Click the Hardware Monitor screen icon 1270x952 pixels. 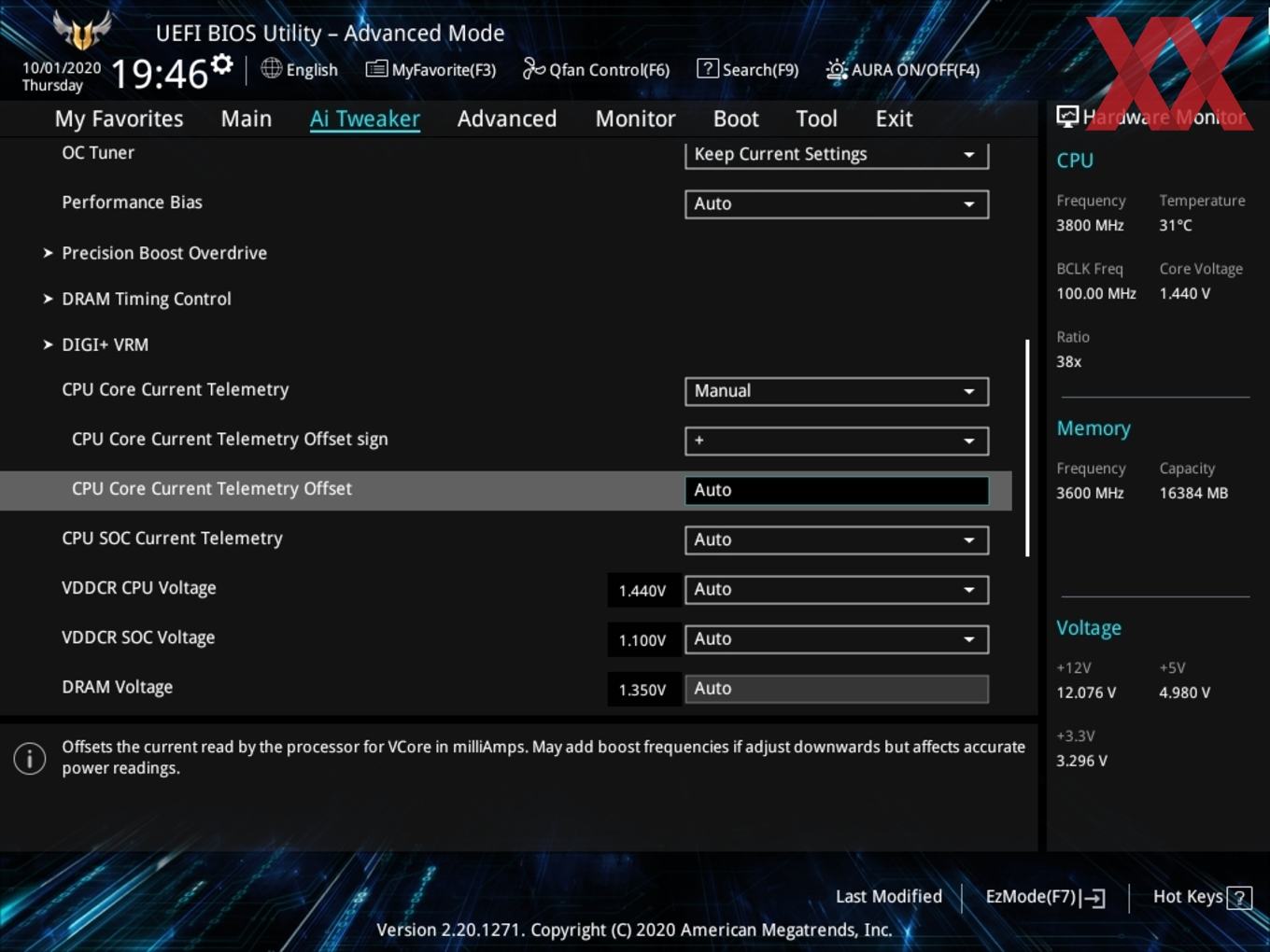(1067, 117)
